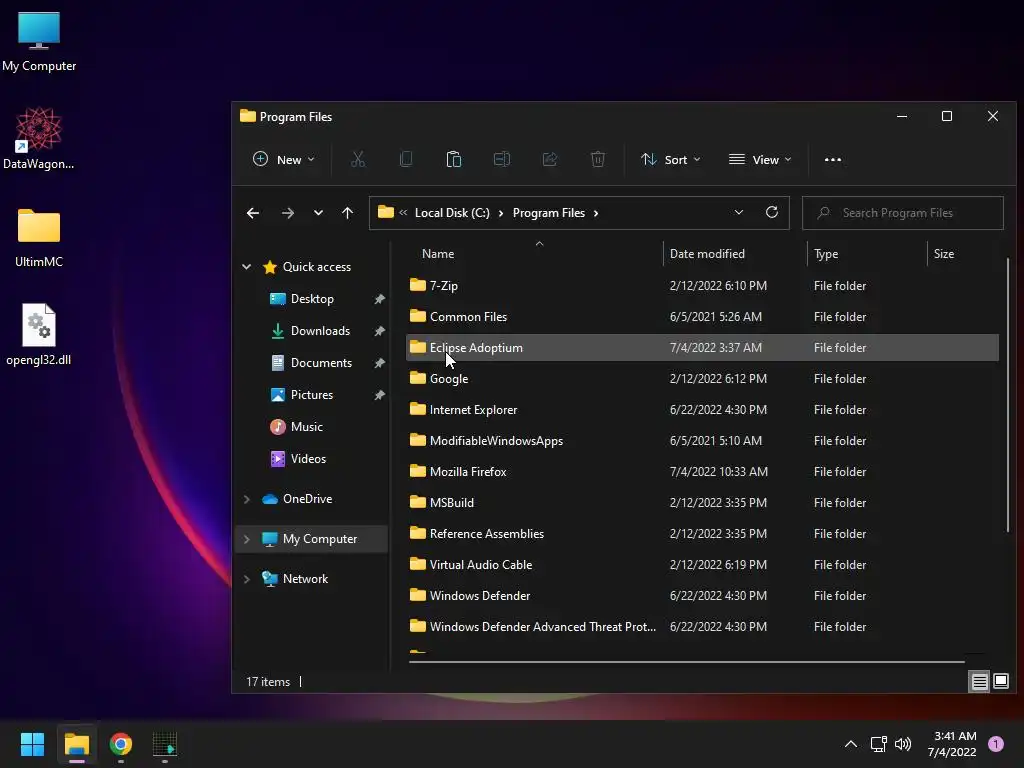Click the double chevron in address bar
This screenshot has height=768, width=1024.
403,212
